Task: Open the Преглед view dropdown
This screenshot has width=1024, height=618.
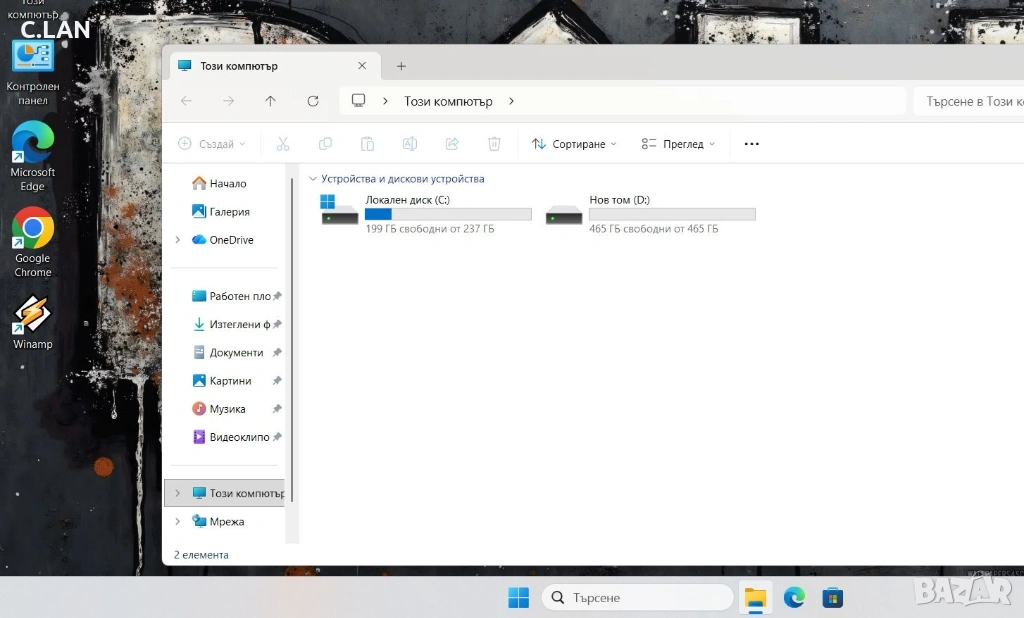Action: (x=679, y=144)
